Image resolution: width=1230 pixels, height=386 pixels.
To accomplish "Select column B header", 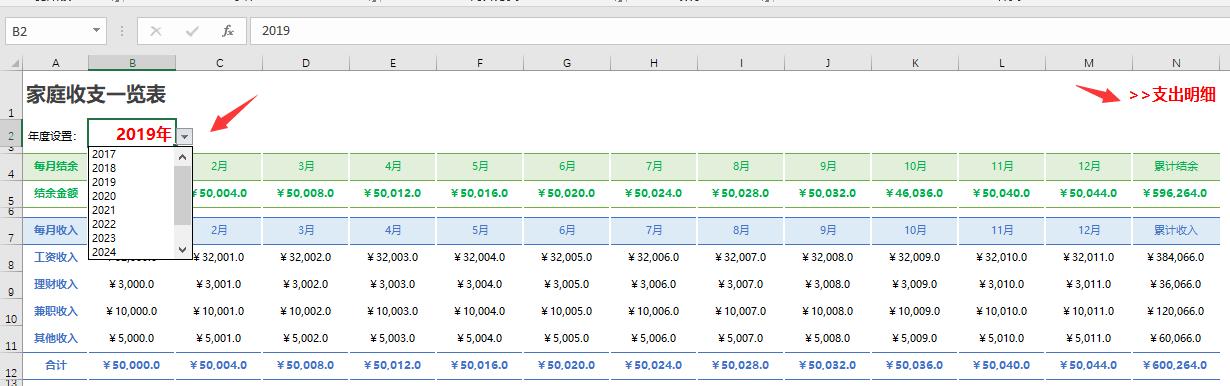I will coord(132,63).
